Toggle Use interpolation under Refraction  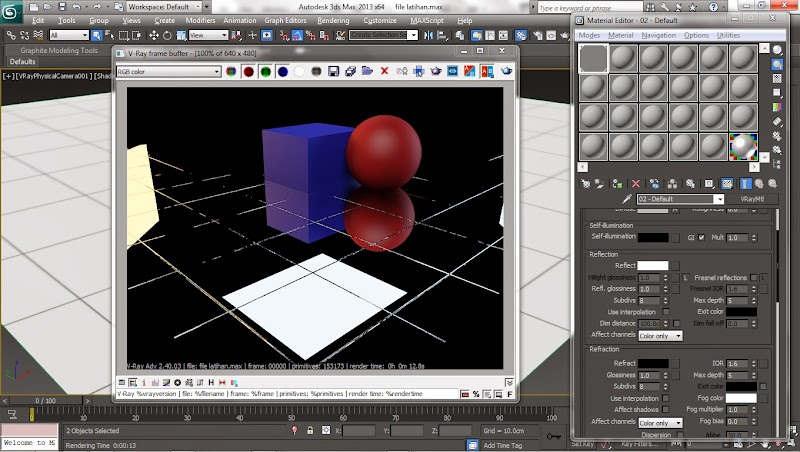666,398
